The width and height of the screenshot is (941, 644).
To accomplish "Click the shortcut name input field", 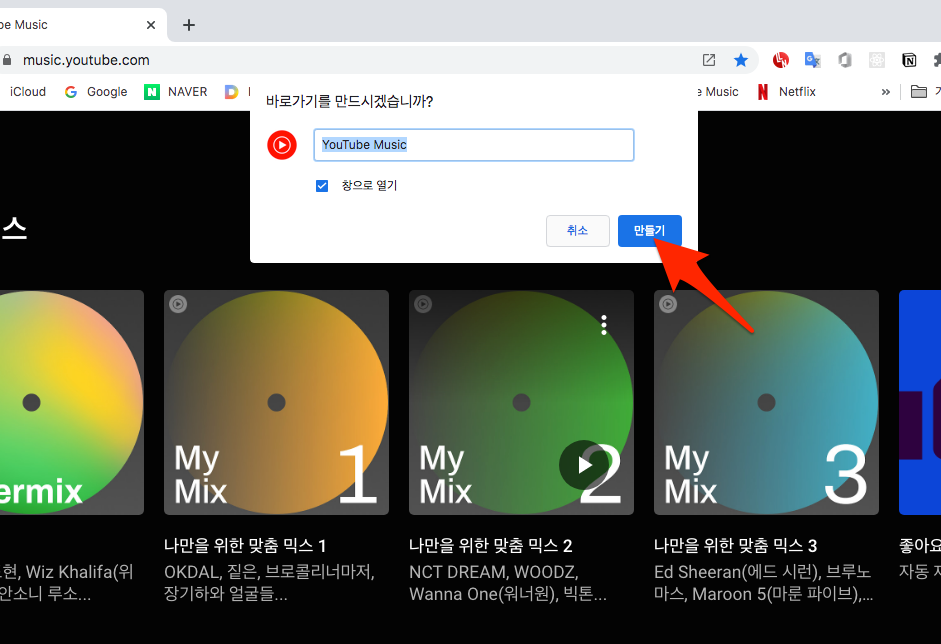I will tap(474, 145).
